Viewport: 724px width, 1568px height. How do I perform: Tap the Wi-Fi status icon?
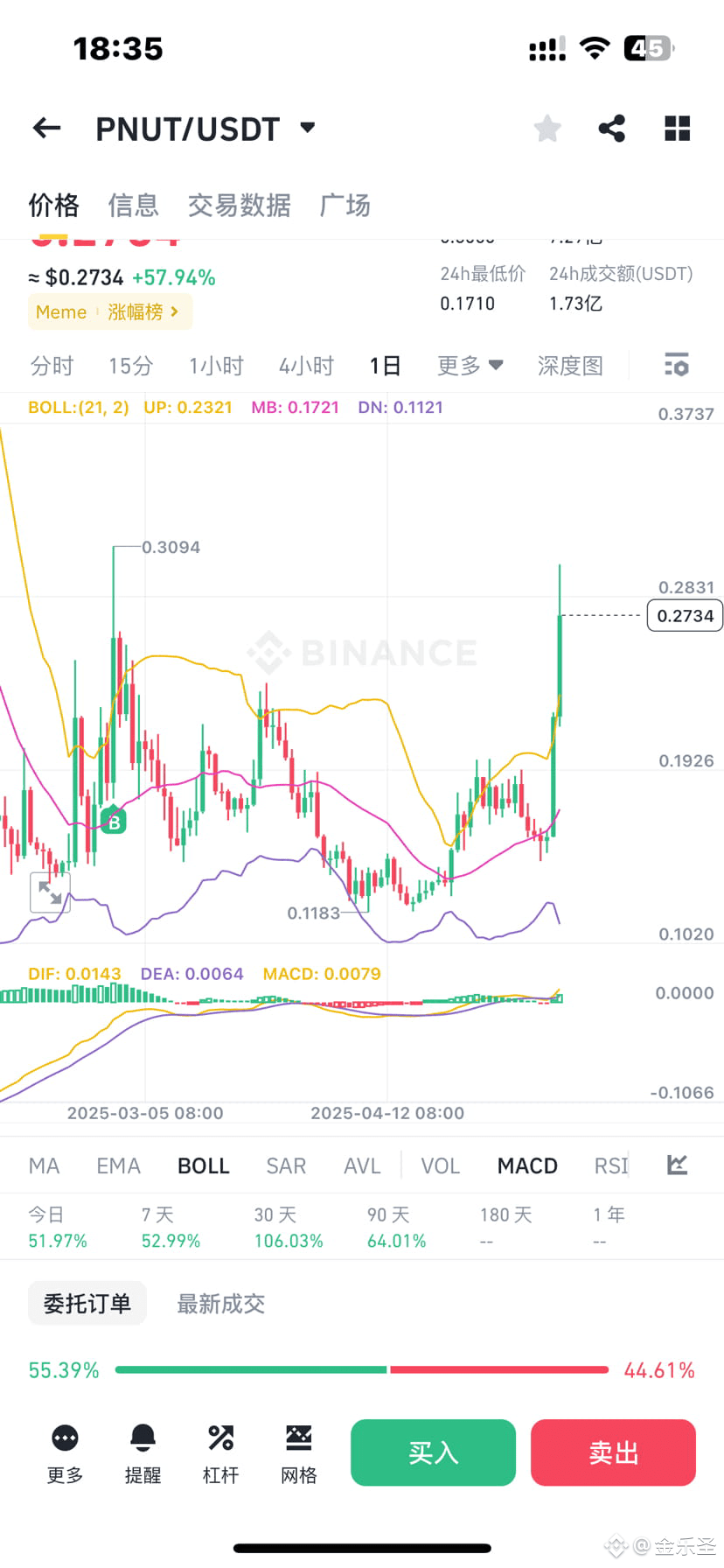(x=595, y=48)
